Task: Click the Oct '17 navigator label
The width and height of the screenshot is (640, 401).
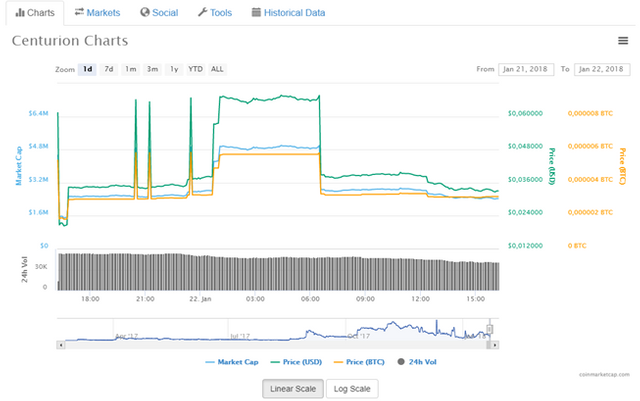Action: pyautogui.click(x=359, y=336)
